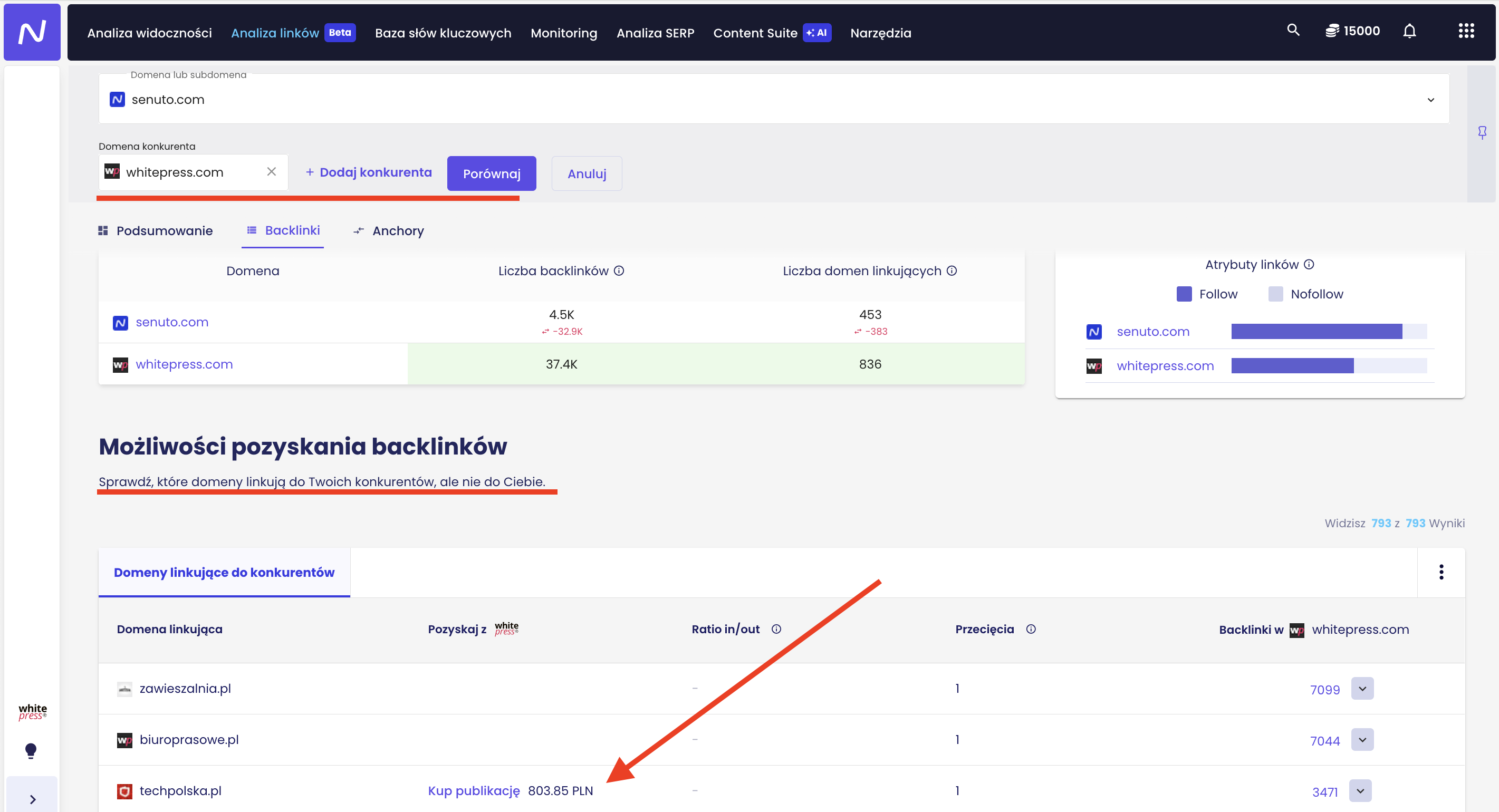
Task: Open notifications bell icon
Action: [1409, 32]
